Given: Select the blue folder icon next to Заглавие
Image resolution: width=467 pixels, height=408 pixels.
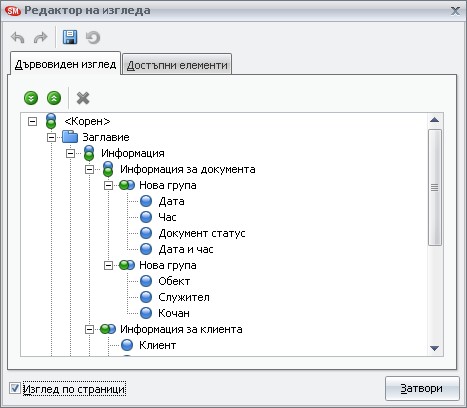Looking at the screenshot, I should coord(70,137).
